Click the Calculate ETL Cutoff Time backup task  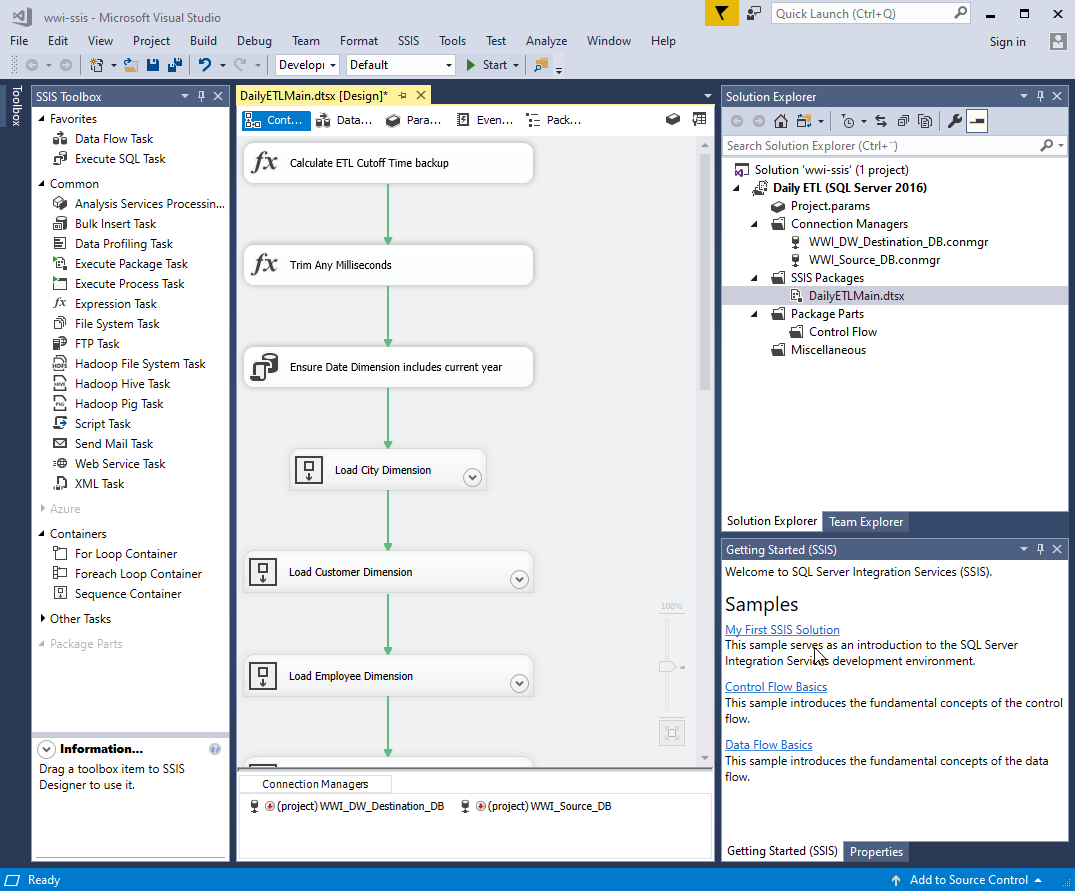(x=388, y=163)
